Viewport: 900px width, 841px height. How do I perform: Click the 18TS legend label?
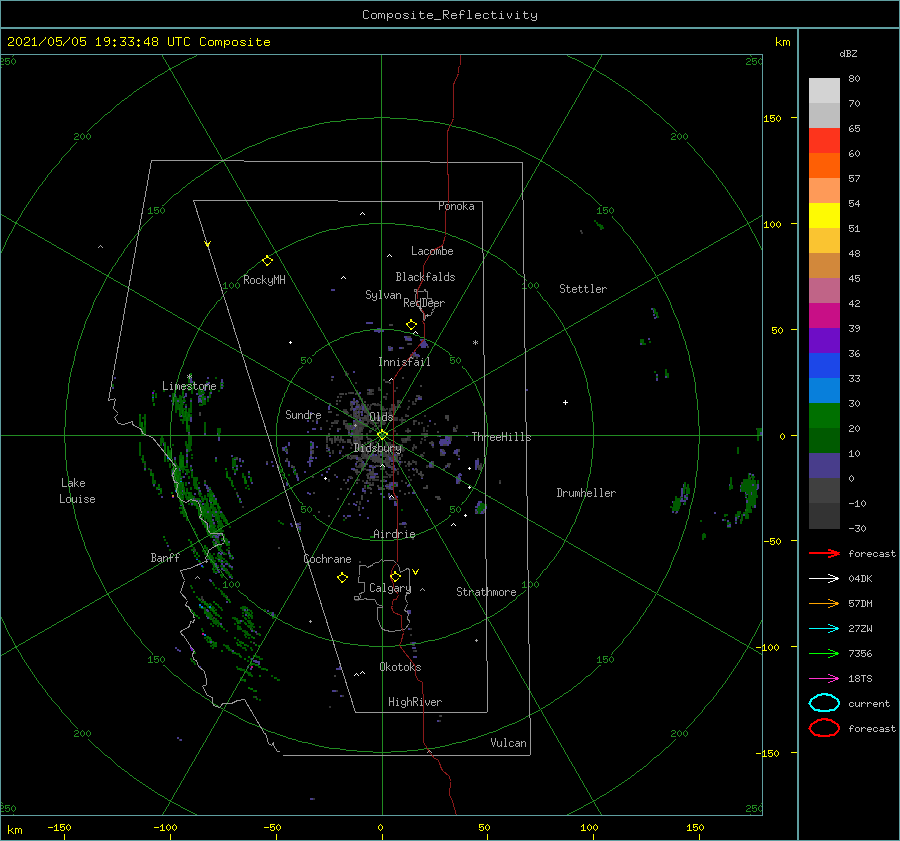[x=860, y=679]
